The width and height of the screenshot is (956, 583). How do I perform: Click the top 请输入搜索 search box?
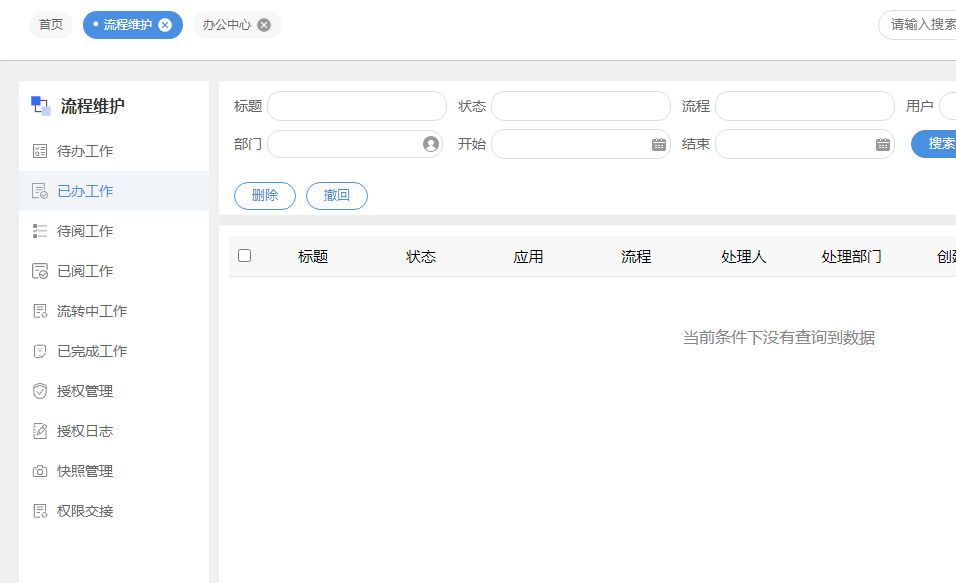(918, 25)
